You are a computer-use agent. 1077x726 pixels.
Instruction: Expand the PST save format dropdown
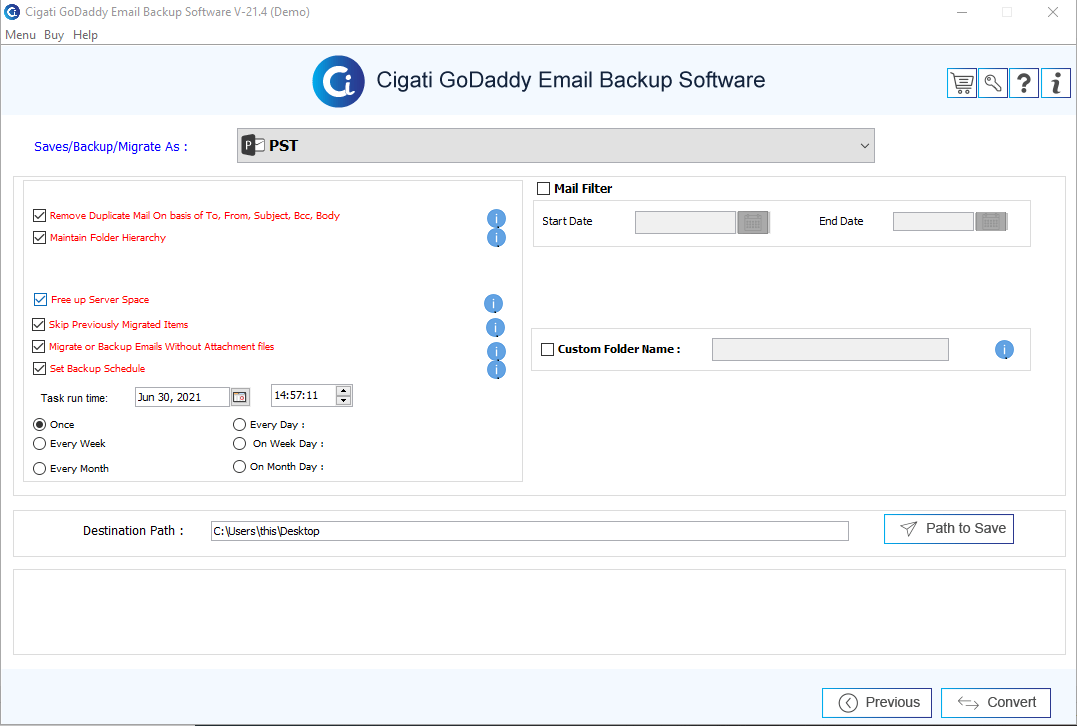point(556,146)
